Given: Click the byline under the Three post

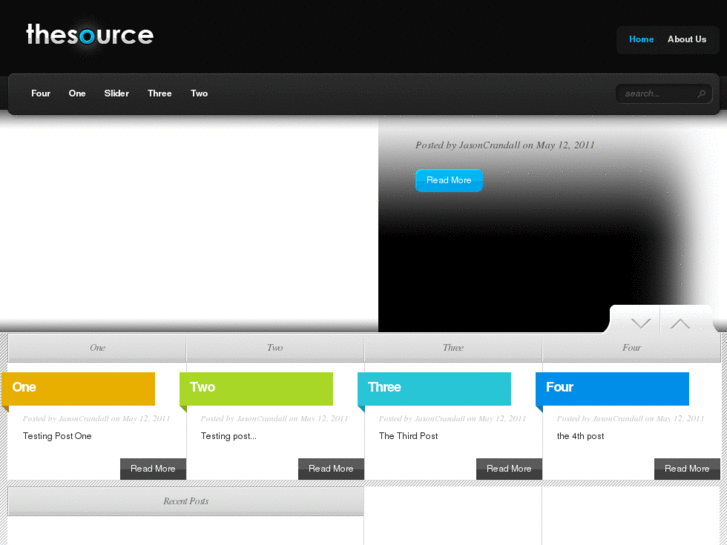Looking at the screenshot, I should coord(453,418).
